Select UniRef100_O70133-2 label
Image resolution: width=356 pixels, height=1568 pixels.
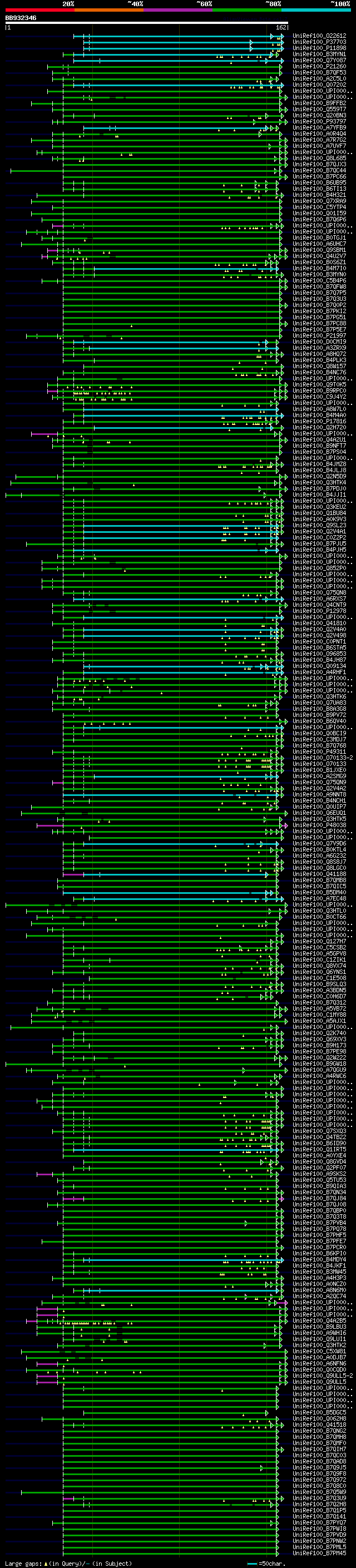323,758
